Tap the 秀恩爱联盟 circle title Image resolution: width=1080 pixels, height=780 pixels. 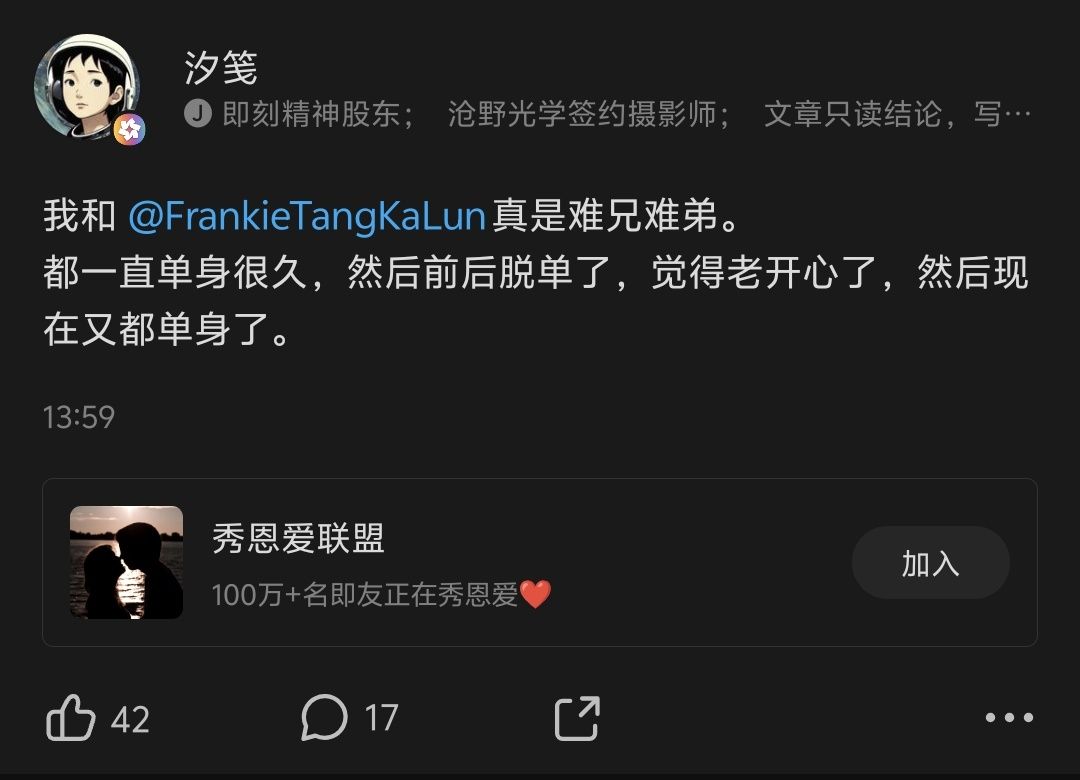[x=298, y=538]
